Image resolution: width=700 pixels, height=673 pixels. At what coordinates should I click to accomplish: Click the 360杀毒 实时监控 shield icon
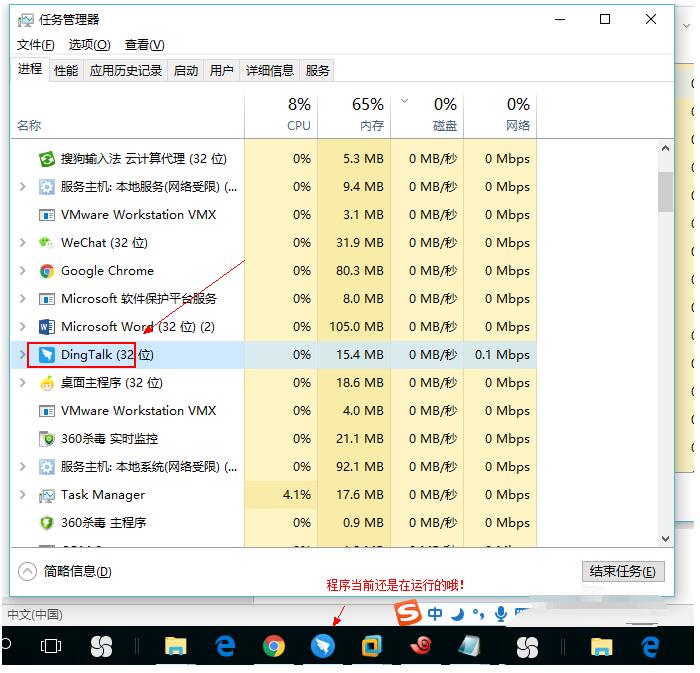pyautogui.click(x=46, y=439)
